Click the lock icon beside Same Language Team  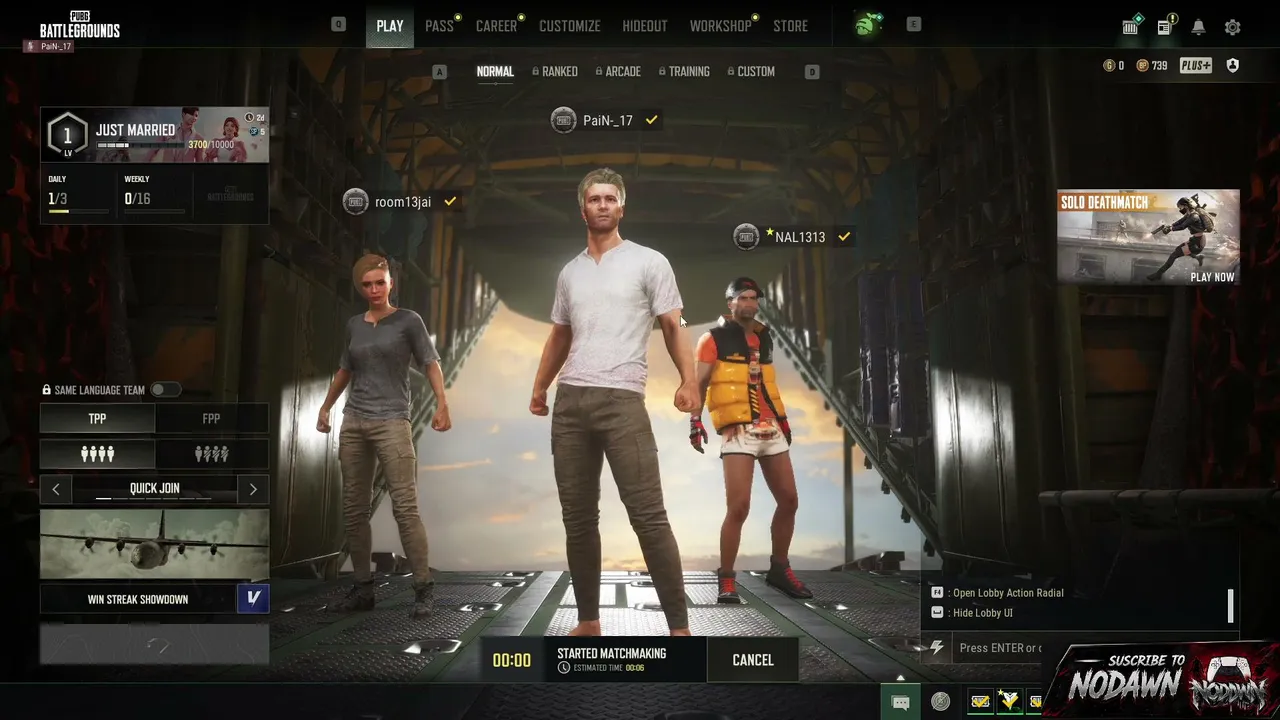point(46,390)
